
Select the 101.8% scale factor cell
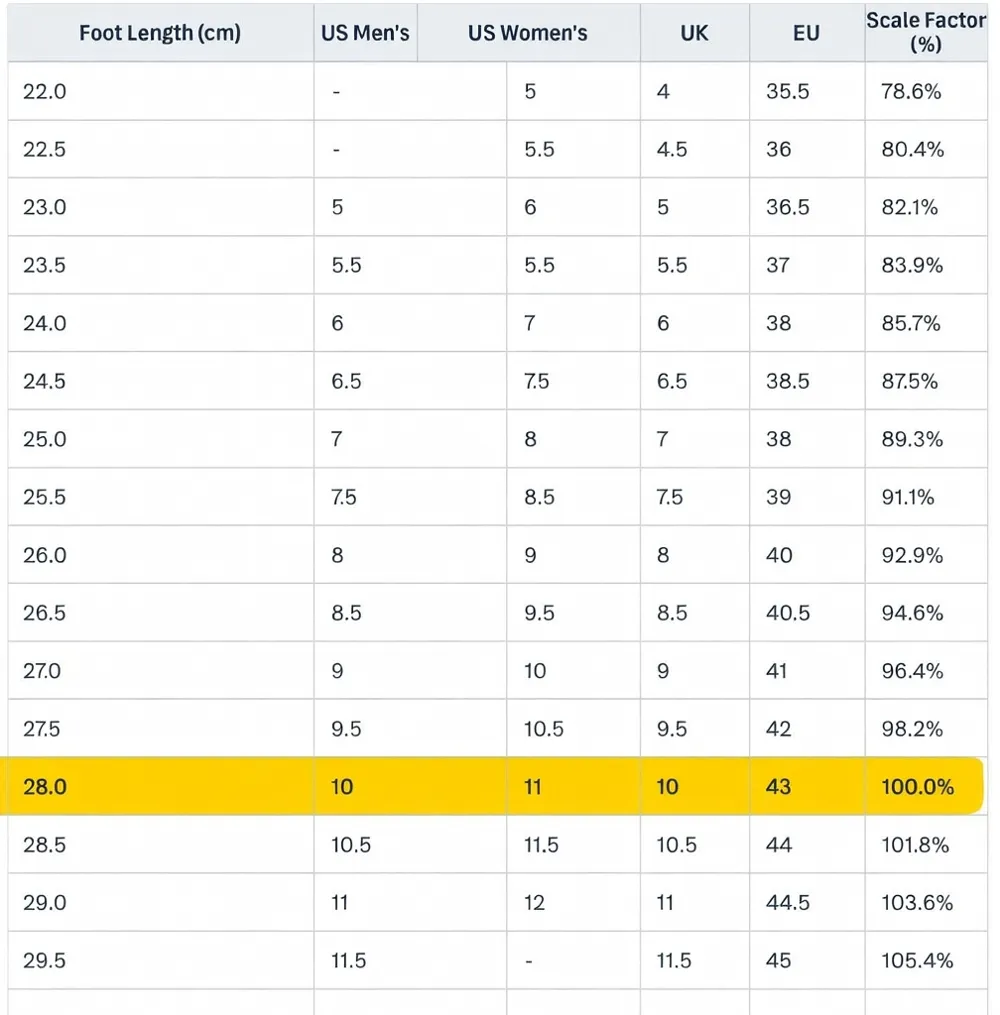[926, 845]
